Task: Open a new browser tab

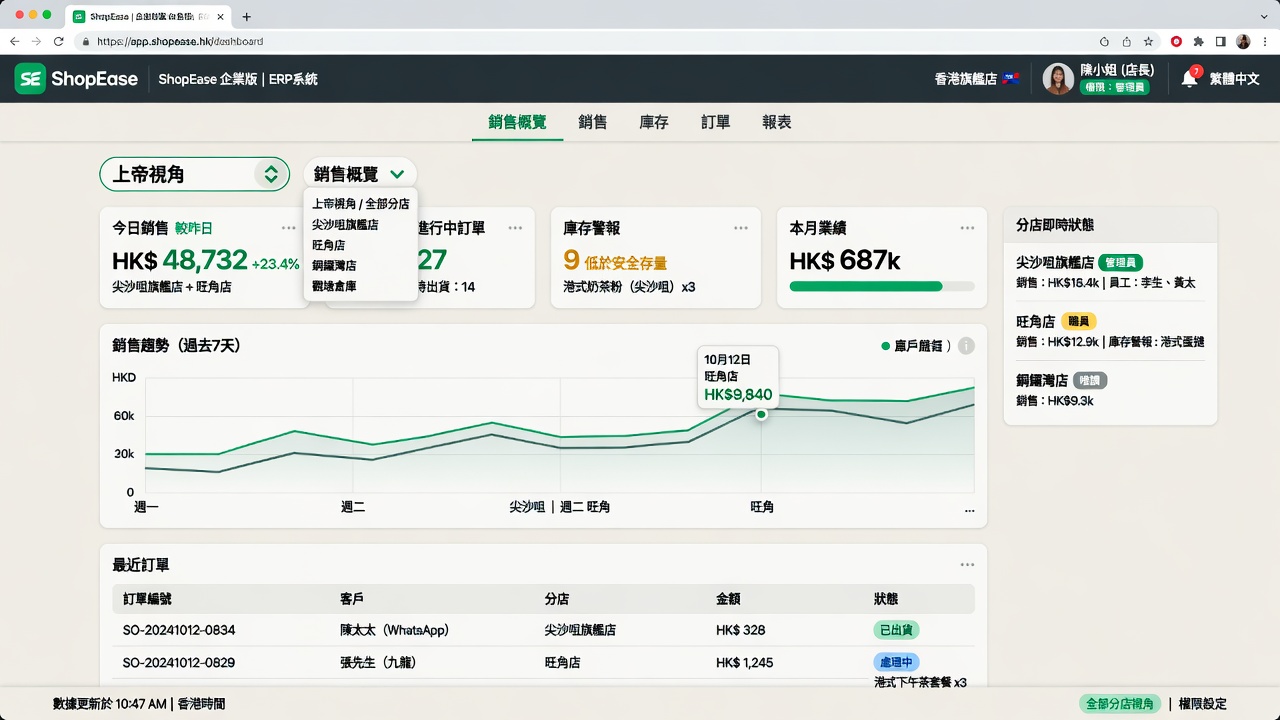Action: pos(247,16)
